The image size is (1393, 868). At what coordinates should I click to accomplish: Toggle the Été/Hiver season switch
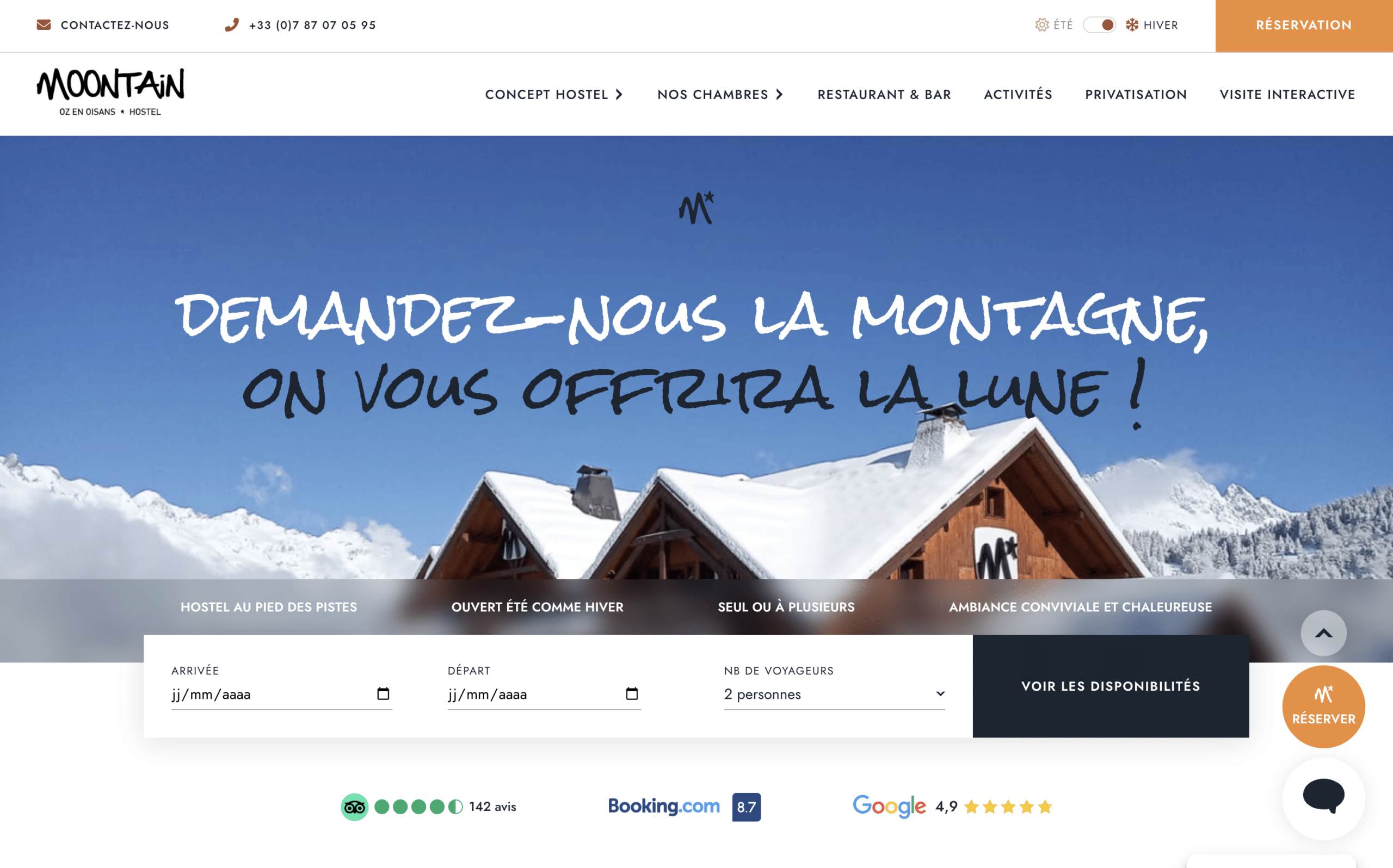[1099, 24]
